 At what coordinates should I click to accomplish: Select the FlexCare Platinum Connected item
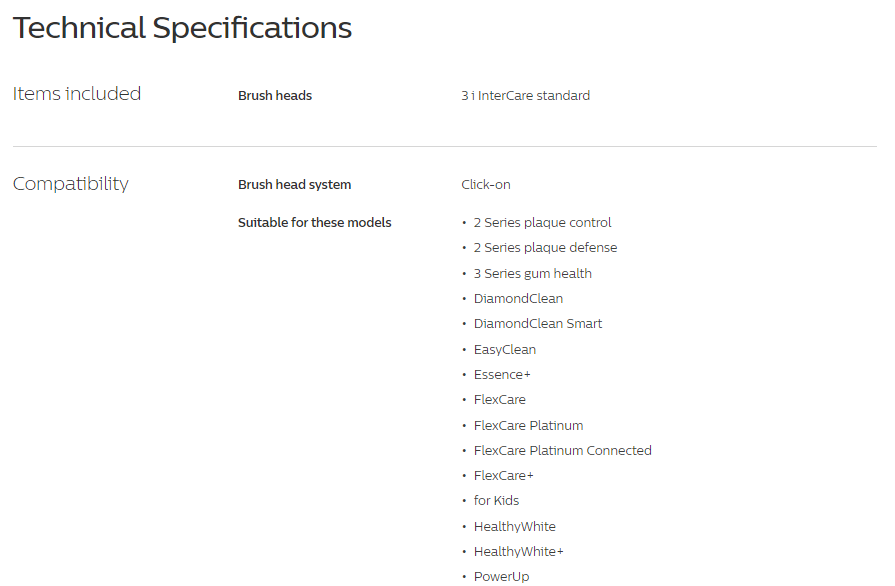tap(563, 450)
